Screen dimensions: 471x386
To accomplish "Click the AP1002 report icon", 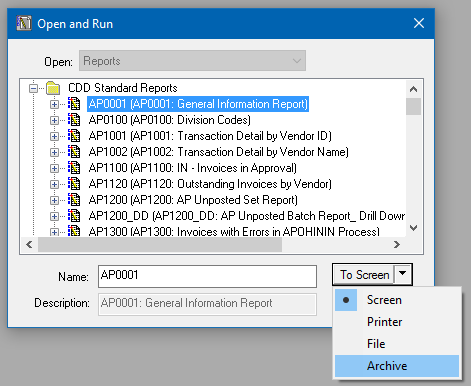I will (74, 152).
